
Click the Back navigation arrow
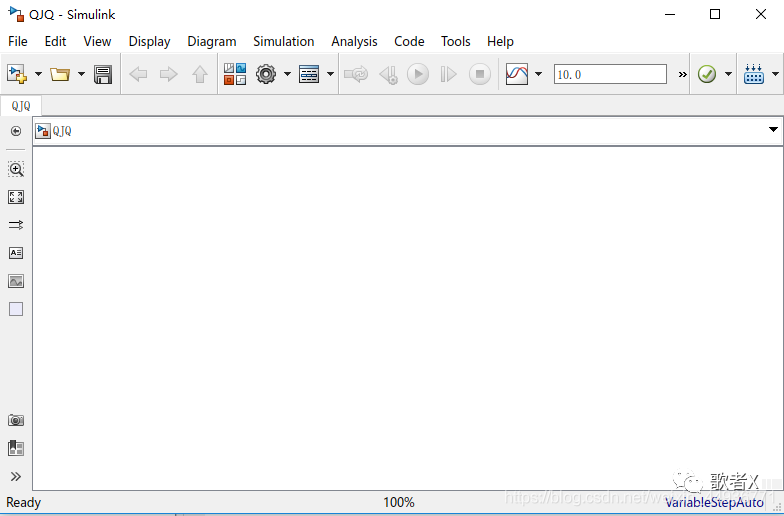[138, 74]
